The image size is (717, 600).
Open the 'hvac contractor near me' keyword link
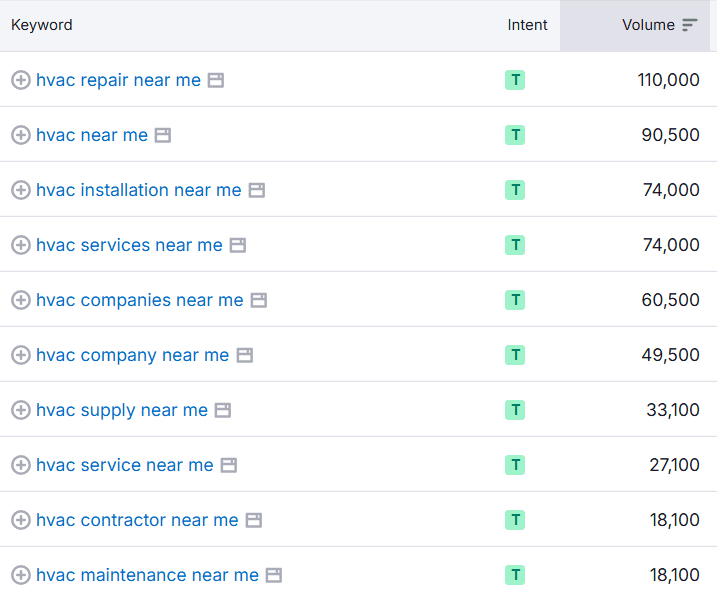(137, 520)
